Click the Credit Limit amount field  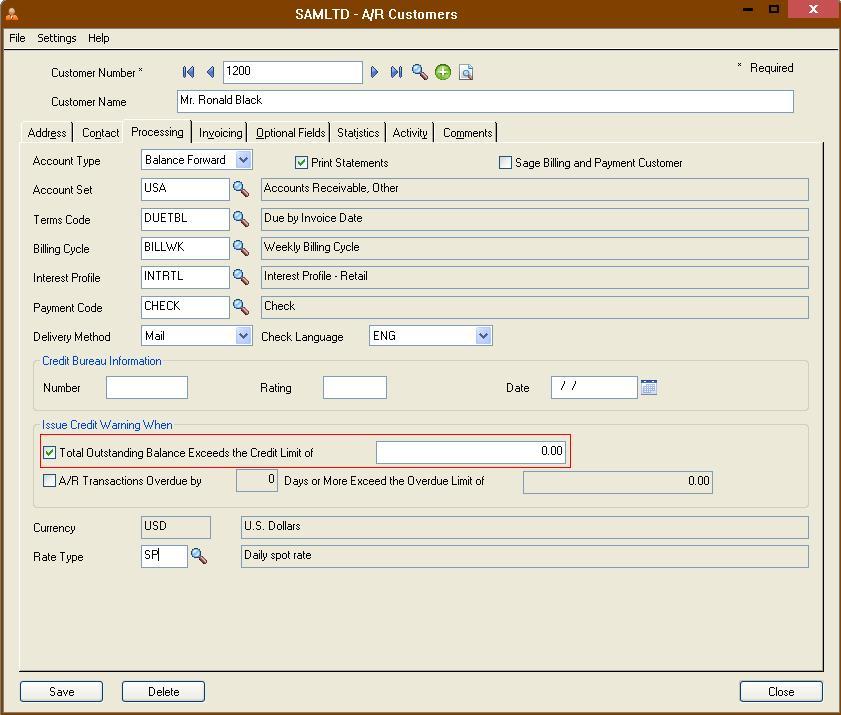click(471, 452)
